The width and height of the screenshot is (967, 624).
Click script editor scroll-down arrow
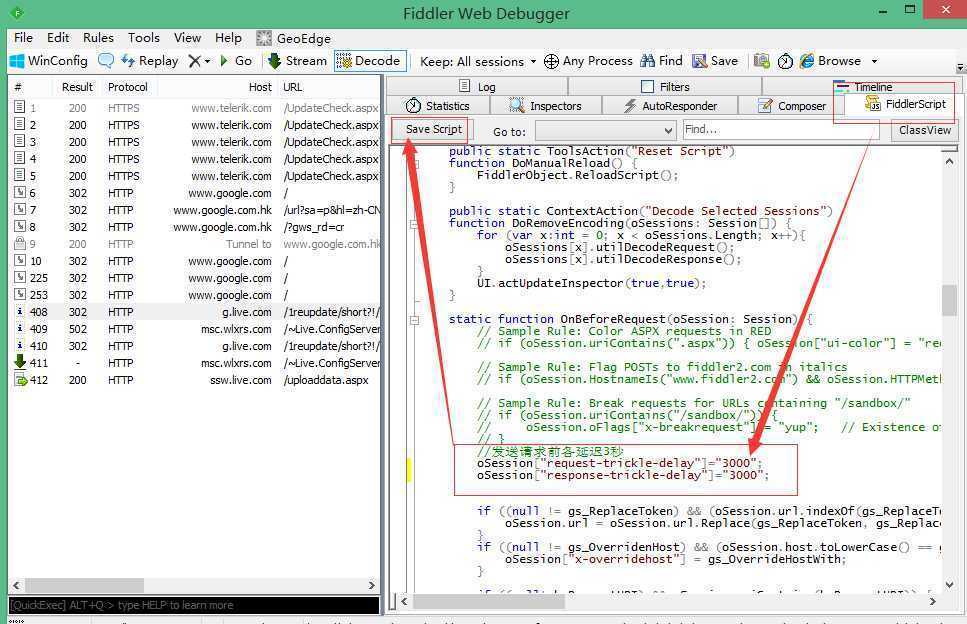point(949,584)
